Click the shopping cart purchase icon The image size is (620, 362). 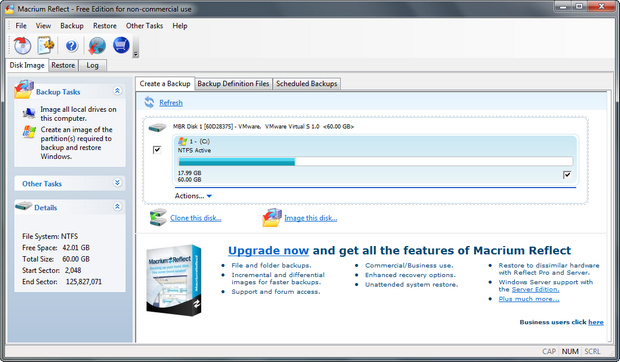click(121, 45)
